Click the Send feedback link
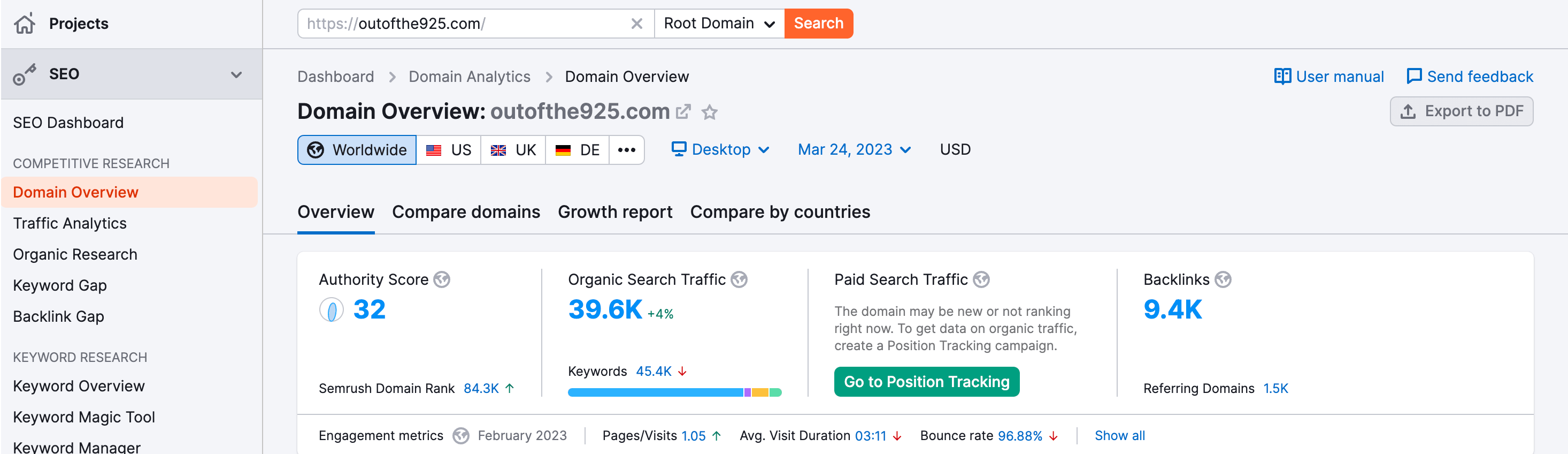1568x454 pixels. [x=1480, y=77]
